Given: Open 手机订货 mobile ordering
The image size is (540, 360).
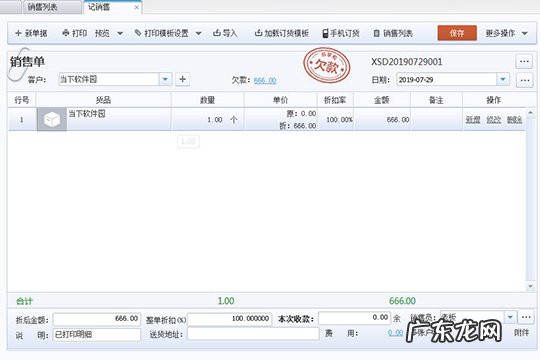Looking at the screenshot, I should point(341,33).
